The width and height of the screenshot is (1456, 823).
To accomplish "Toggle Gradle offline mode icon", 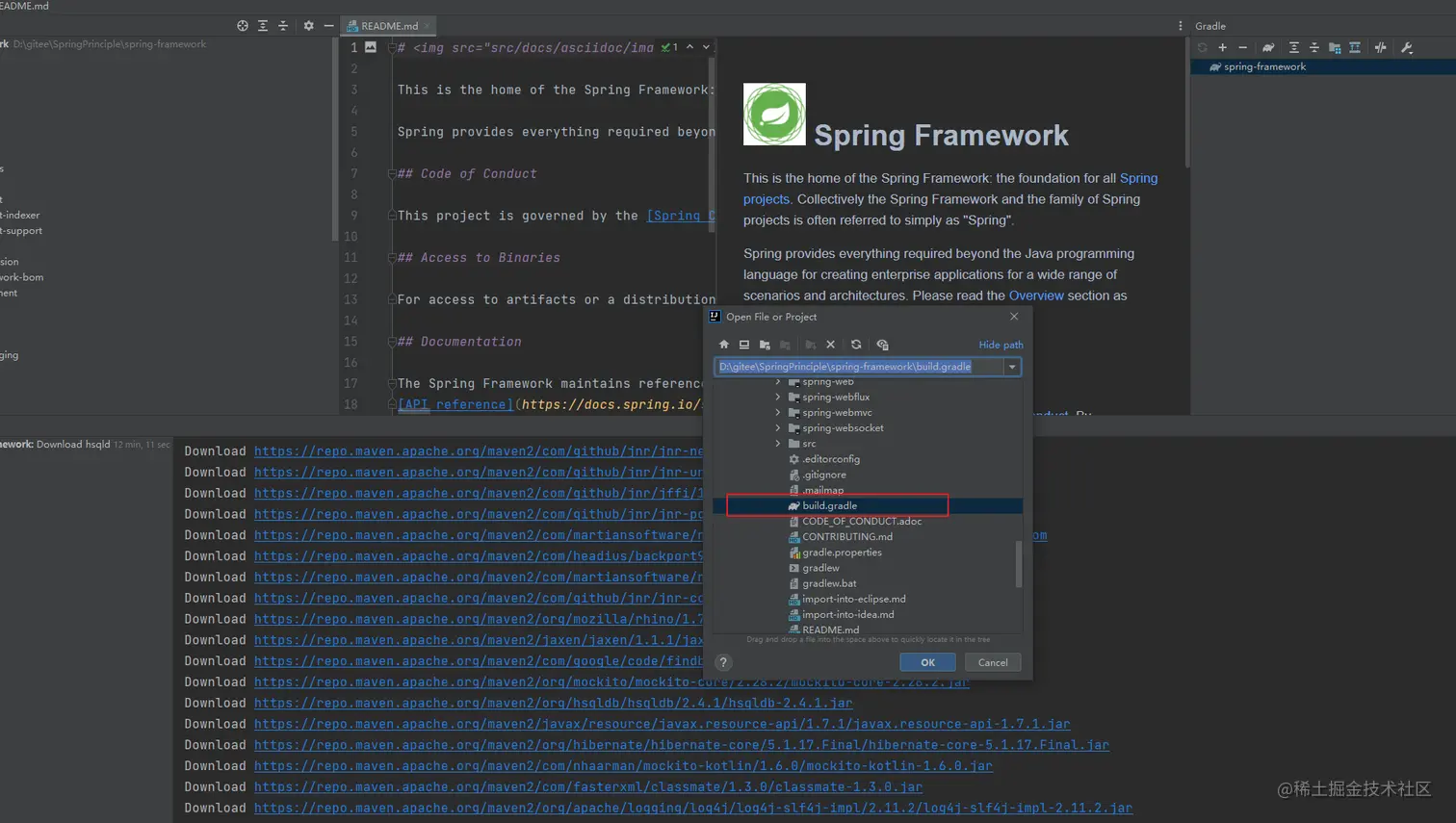I will tap(1381, 47).
